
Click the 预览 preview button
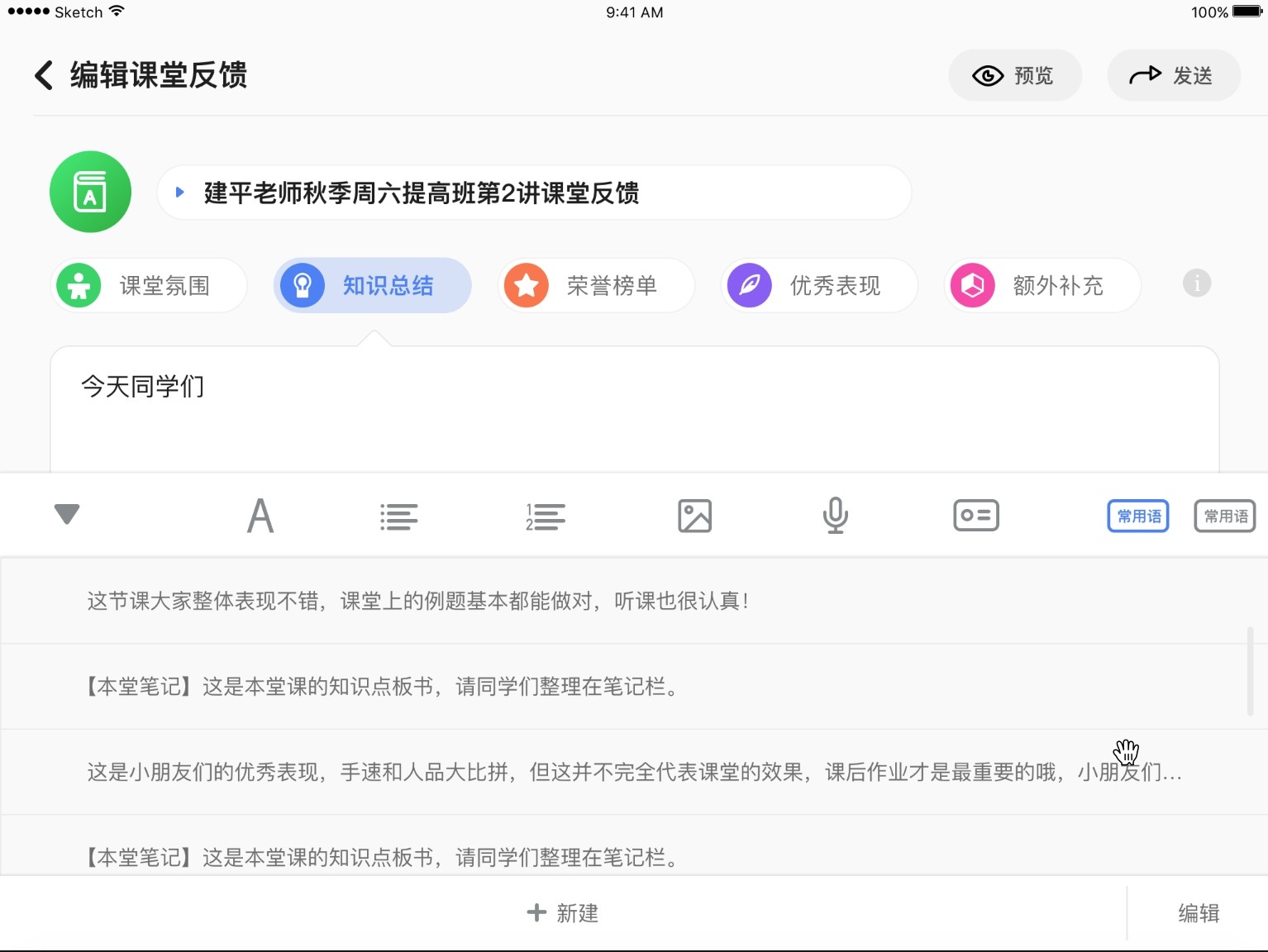point(1014,76)
